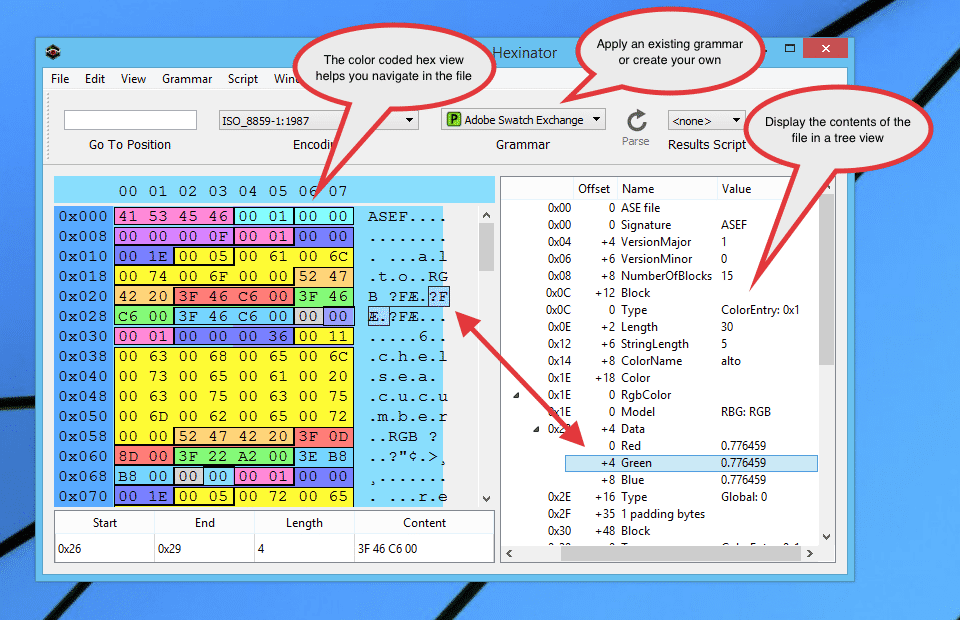Close the Hexinator window
Viewport: 960px width, 620px height.
pyautogui.click(x=825, y=48)
